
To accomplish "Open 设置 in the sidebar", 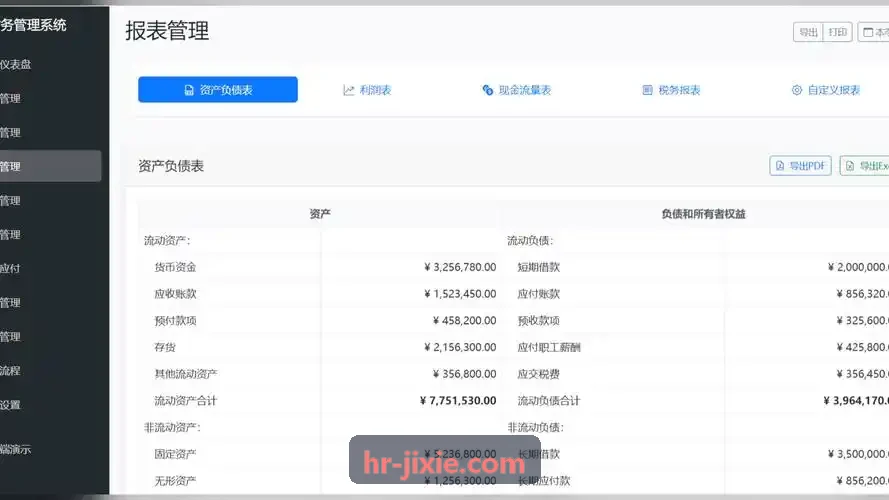I will (x=10, y=405).
